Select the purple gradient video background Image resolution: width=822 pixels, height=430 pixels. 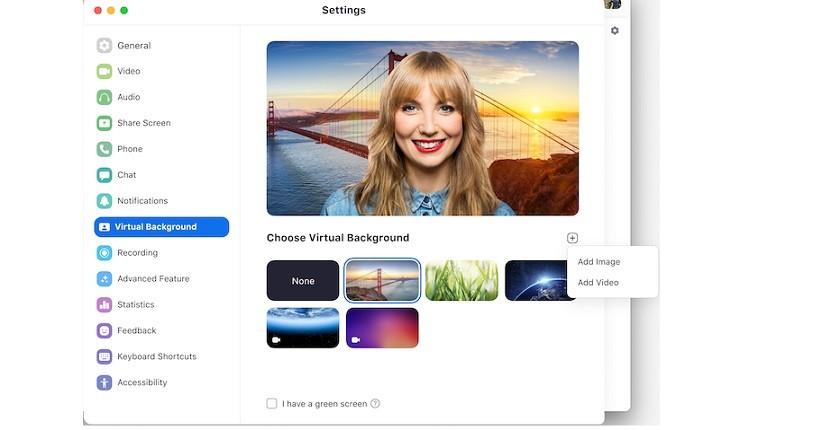pyautogui.click(x=382, y=328)
